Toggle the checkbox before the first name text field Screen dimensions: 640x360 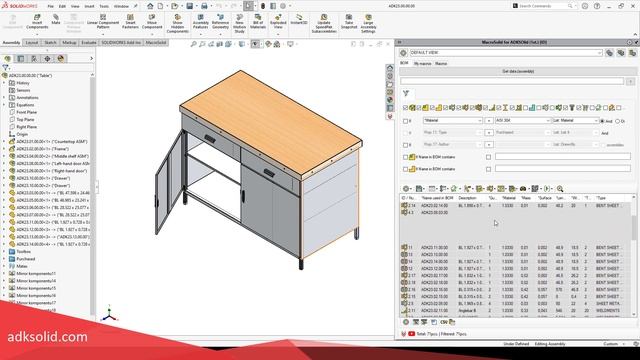tap(489, 157)
